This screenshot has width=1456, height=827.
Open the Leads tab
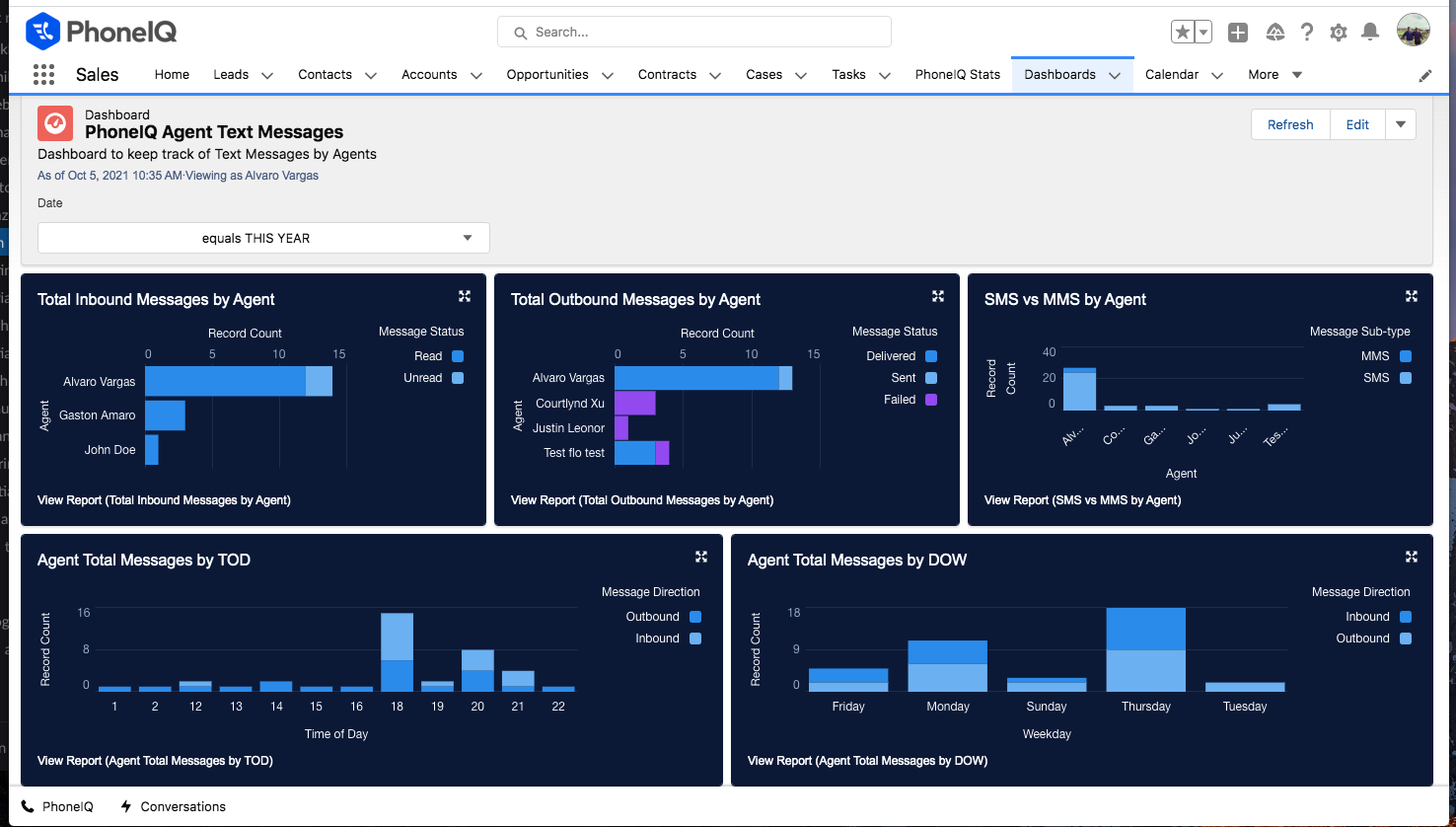231,75
